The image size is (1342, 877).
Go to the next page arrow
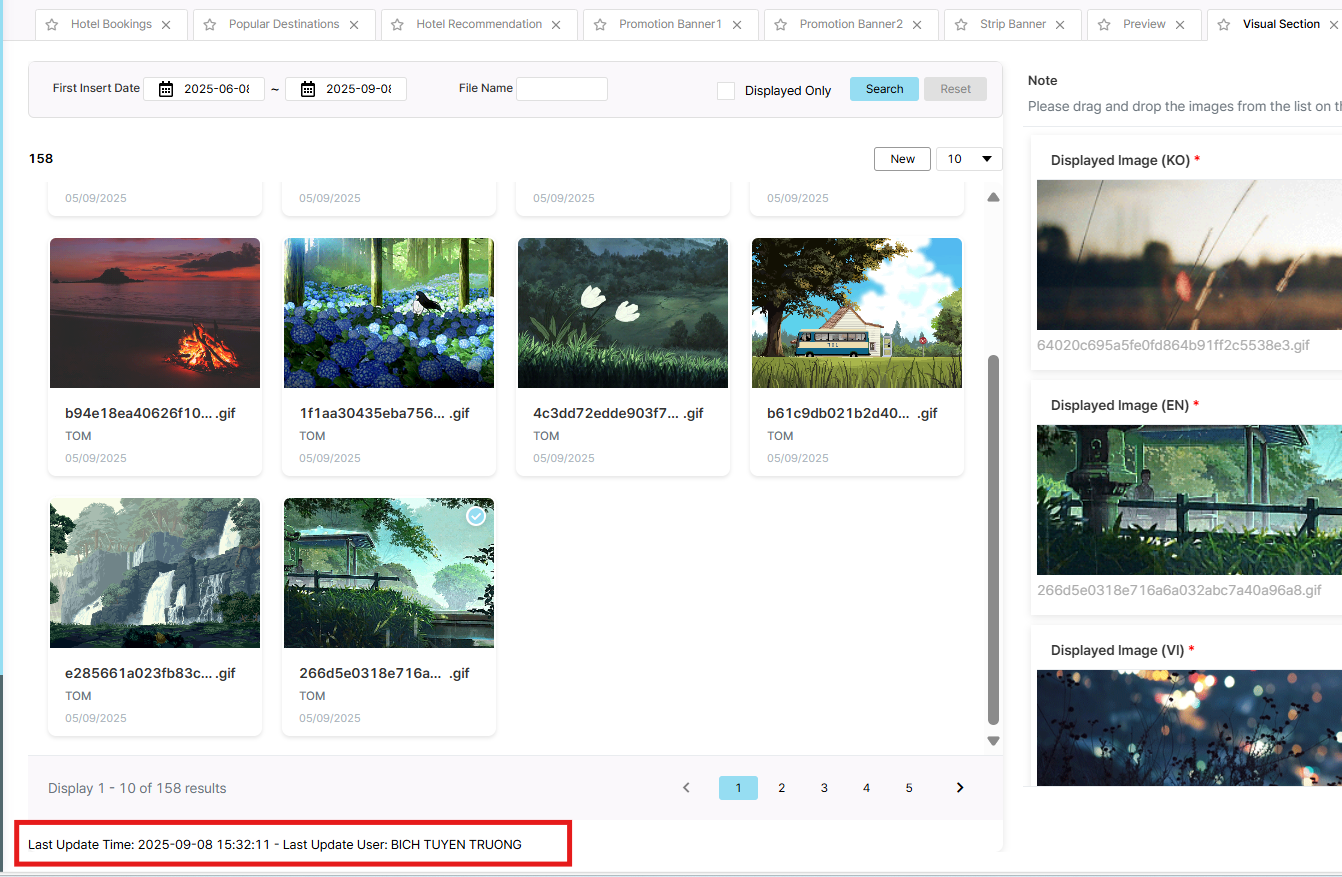click(960, 788)
